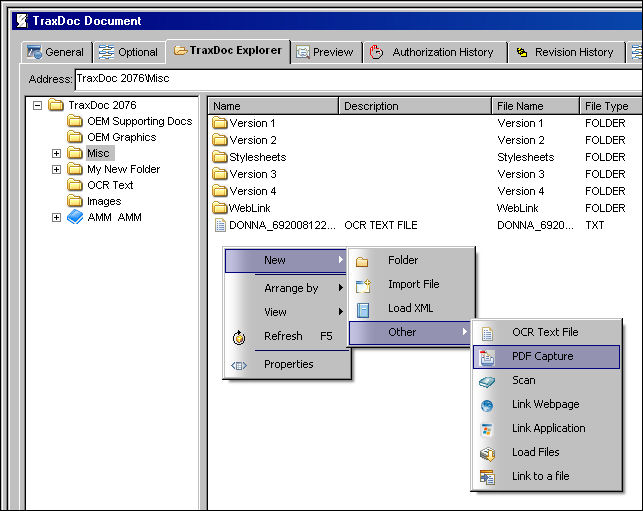The width and height of the screenshot is (643, 511).
Task: Click the Stylesheets File Name cell
Action: tap(526, 157)
